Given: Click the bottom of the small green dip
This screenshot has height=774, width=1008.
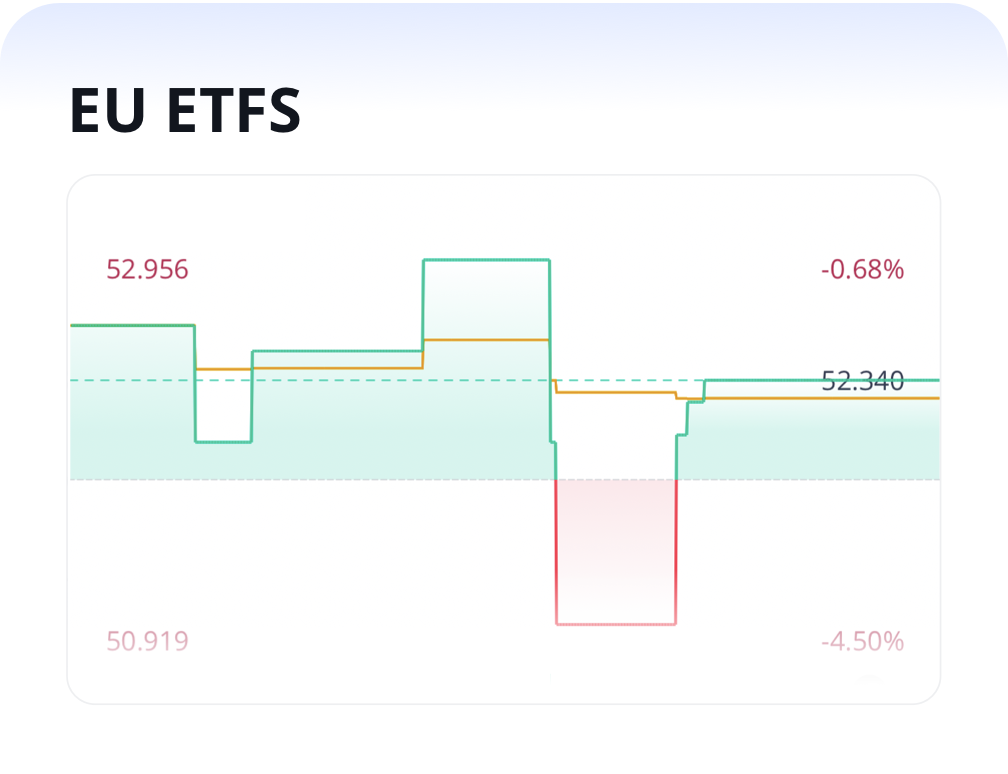Looking at the screenshot, I should [x=223, y=442].
